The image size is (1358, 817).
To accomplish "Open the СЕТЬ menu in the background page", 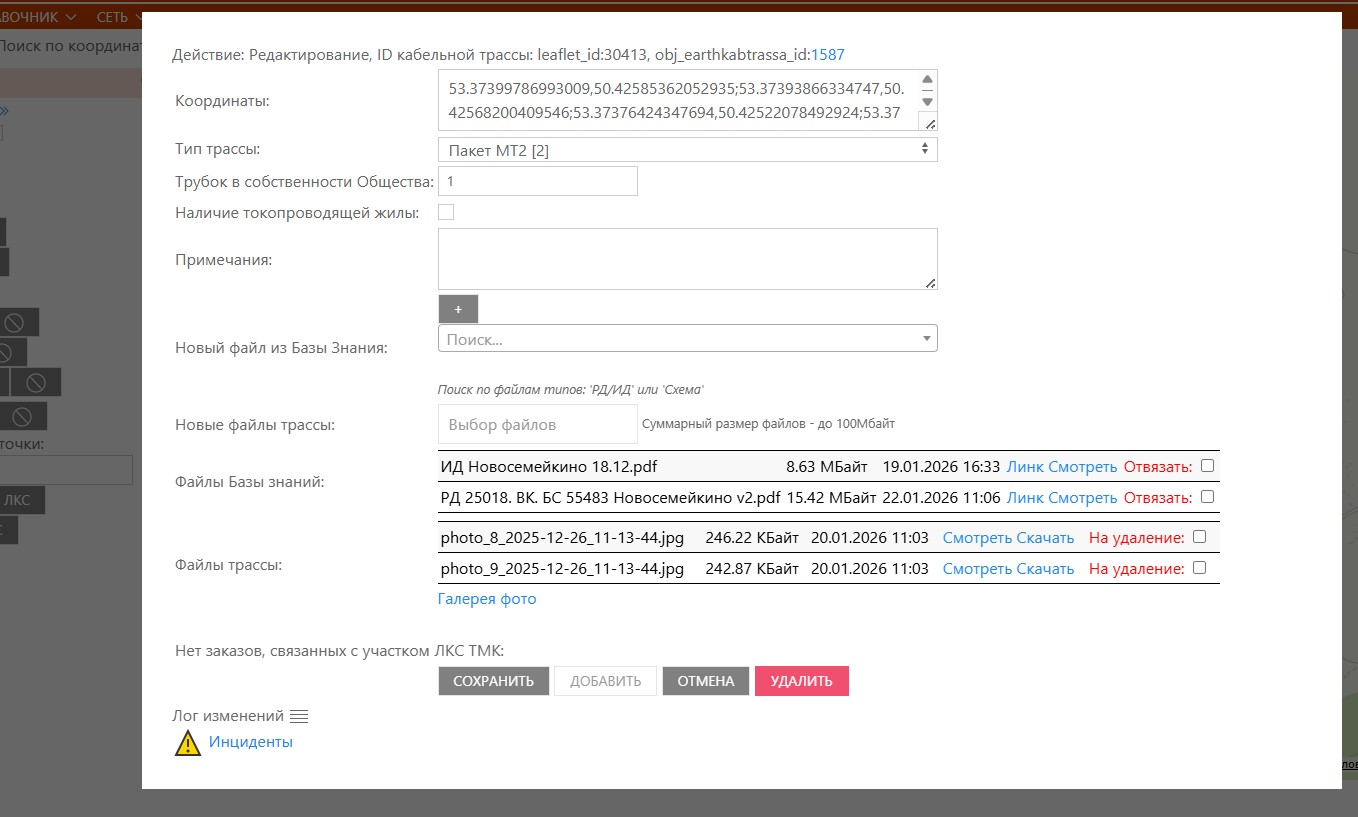I will [118, 17].
